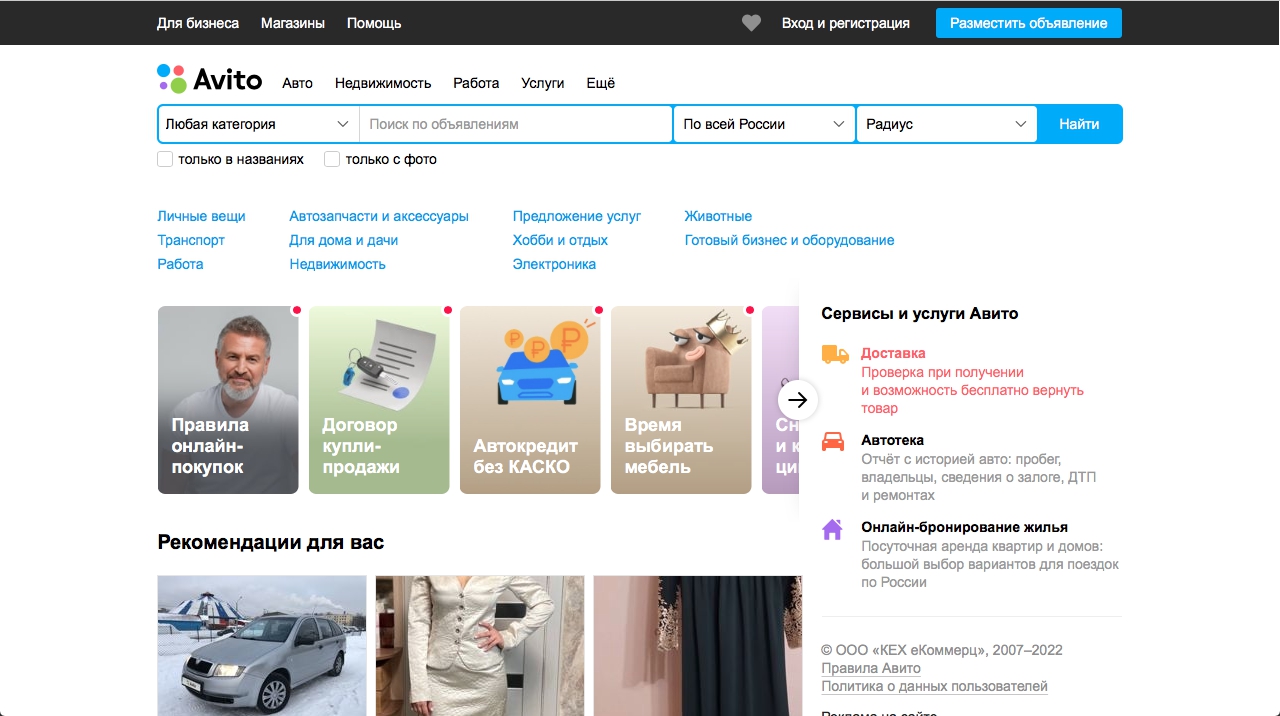
Task: Open 'Политика о данных пользователей' link
Action: coord(934,686)
